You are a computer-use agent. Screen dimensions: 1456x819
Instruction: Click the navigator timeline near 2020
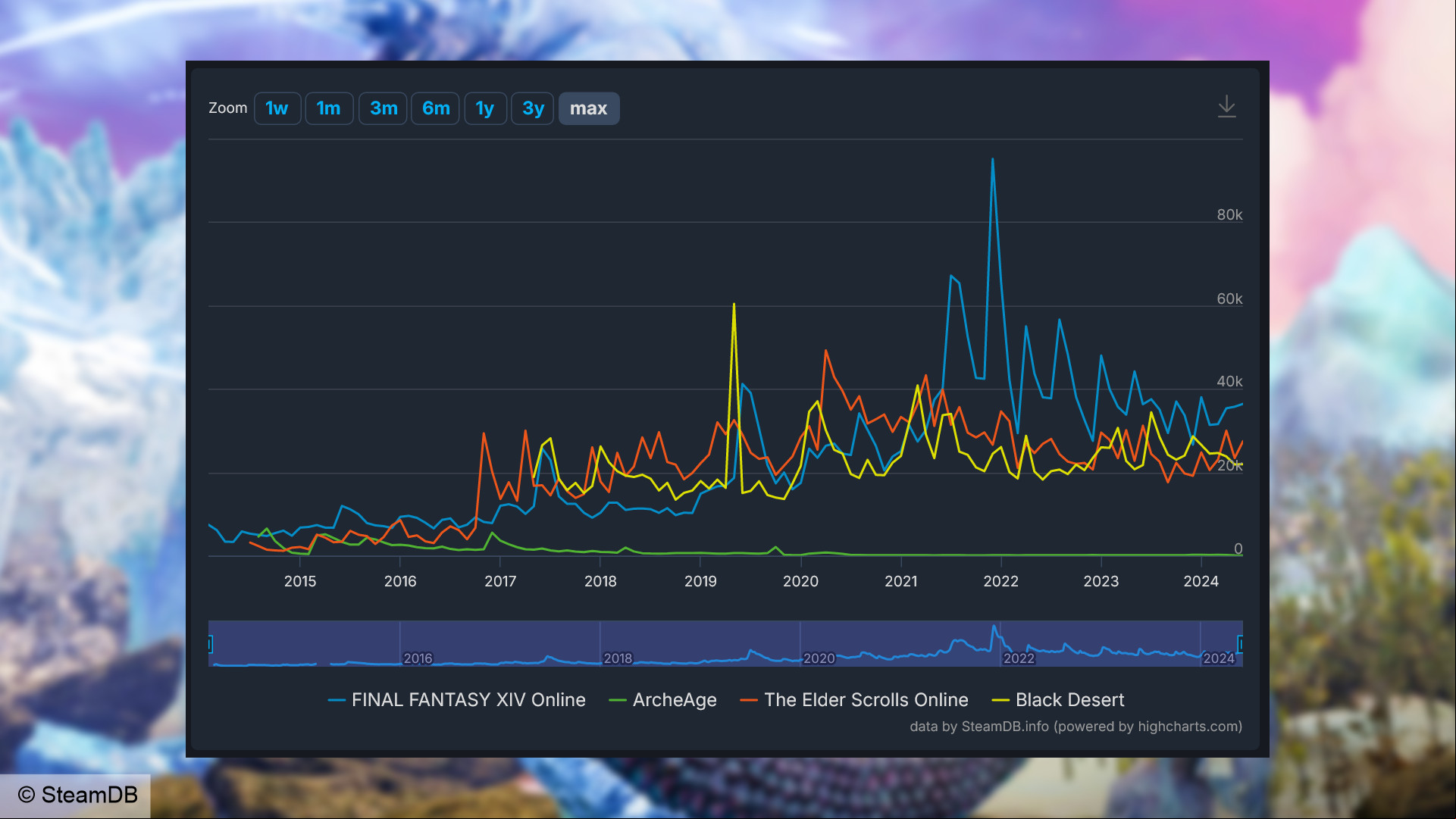point(819,658)
